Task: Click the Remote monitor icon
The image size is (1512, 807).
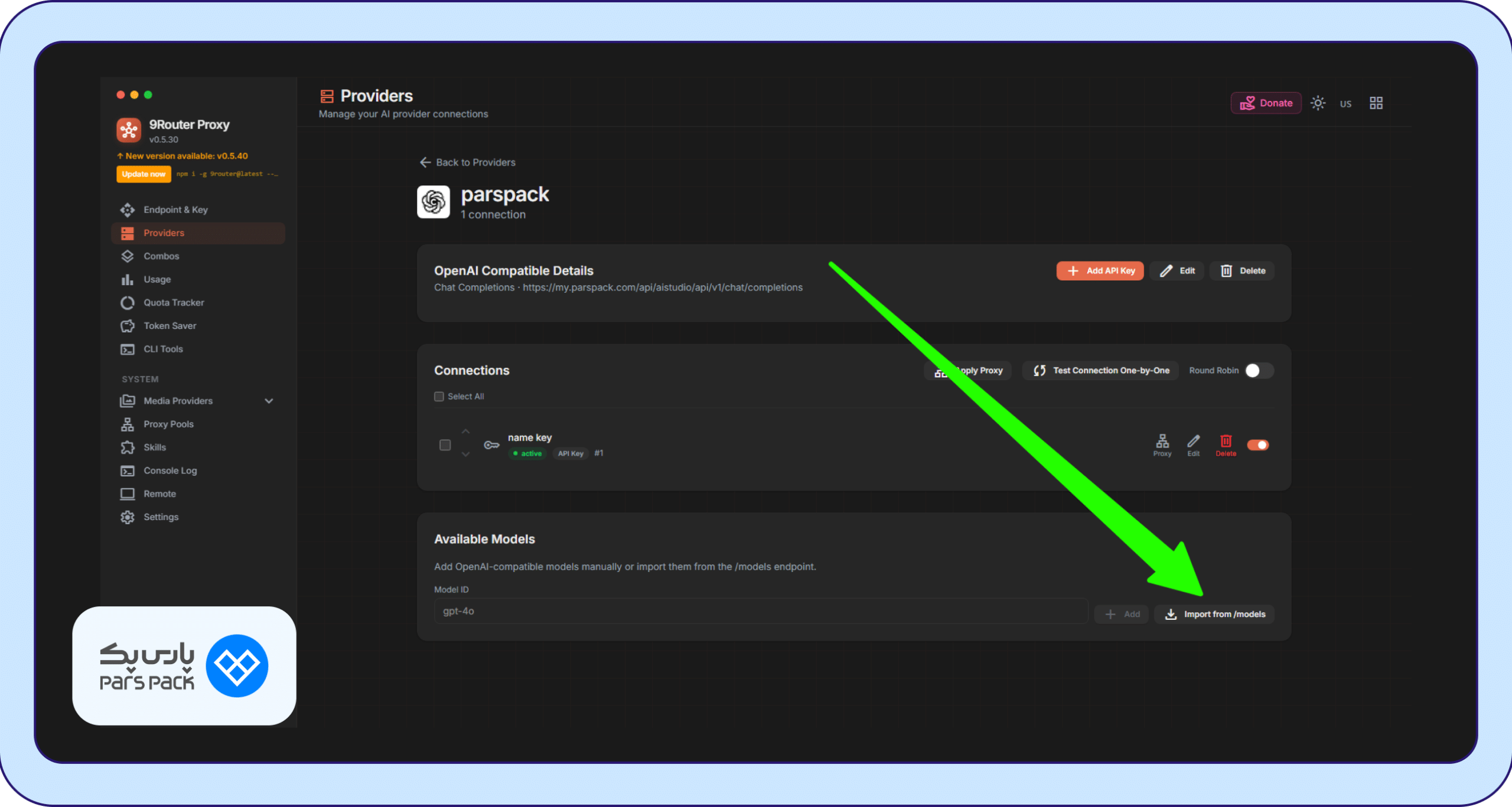Action: coord(128,494)
